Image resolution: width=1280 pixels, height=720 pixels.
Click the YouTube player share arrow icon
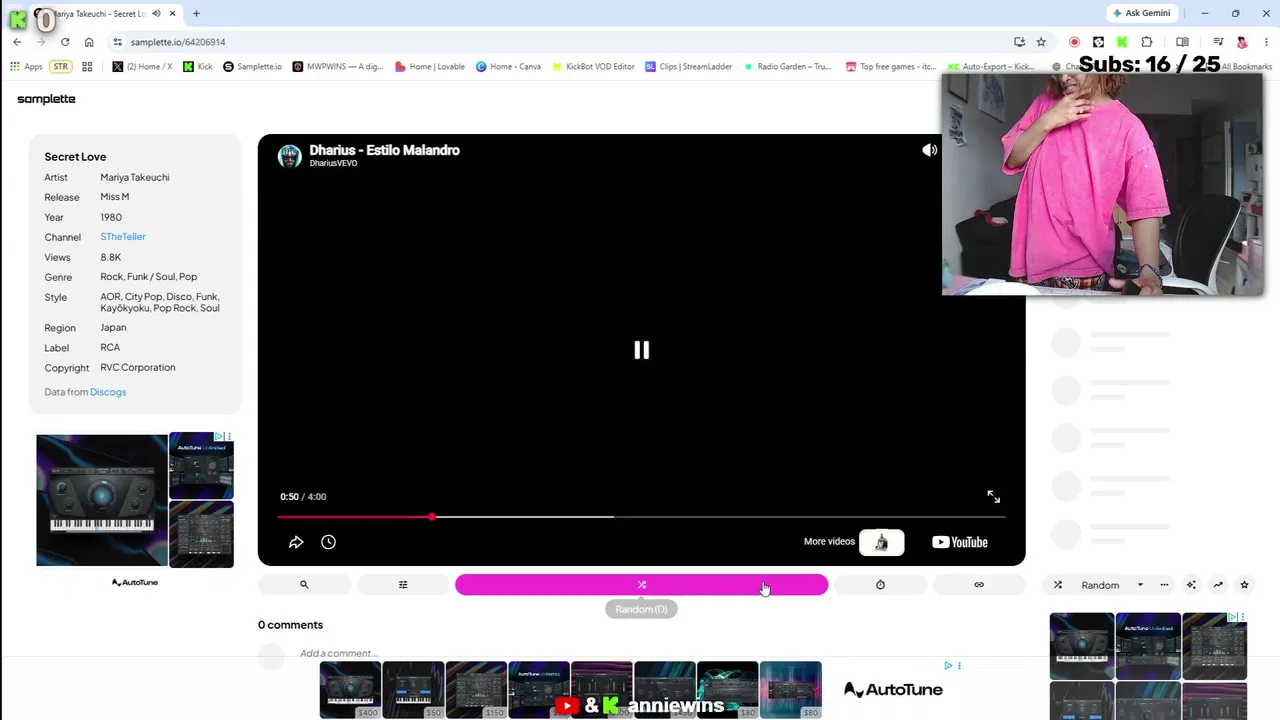296,542
